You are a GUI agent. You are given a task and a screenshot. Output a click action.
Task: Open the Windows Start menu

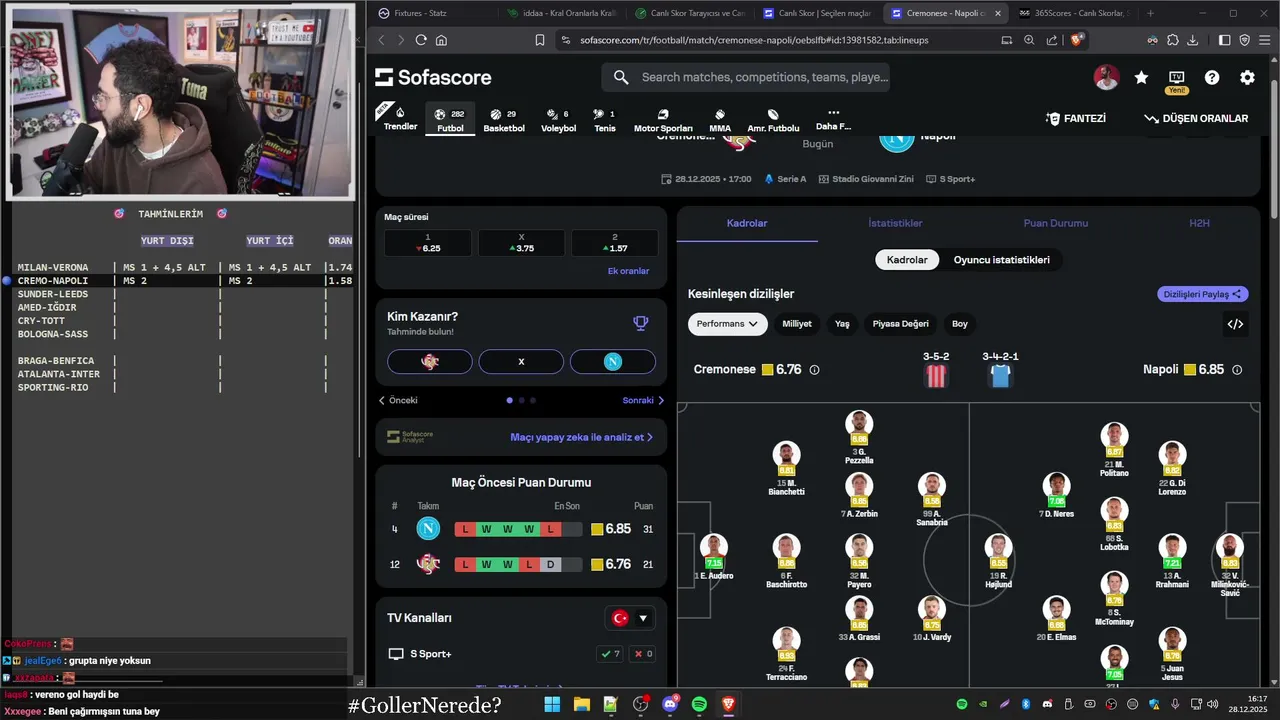point(552,704)
